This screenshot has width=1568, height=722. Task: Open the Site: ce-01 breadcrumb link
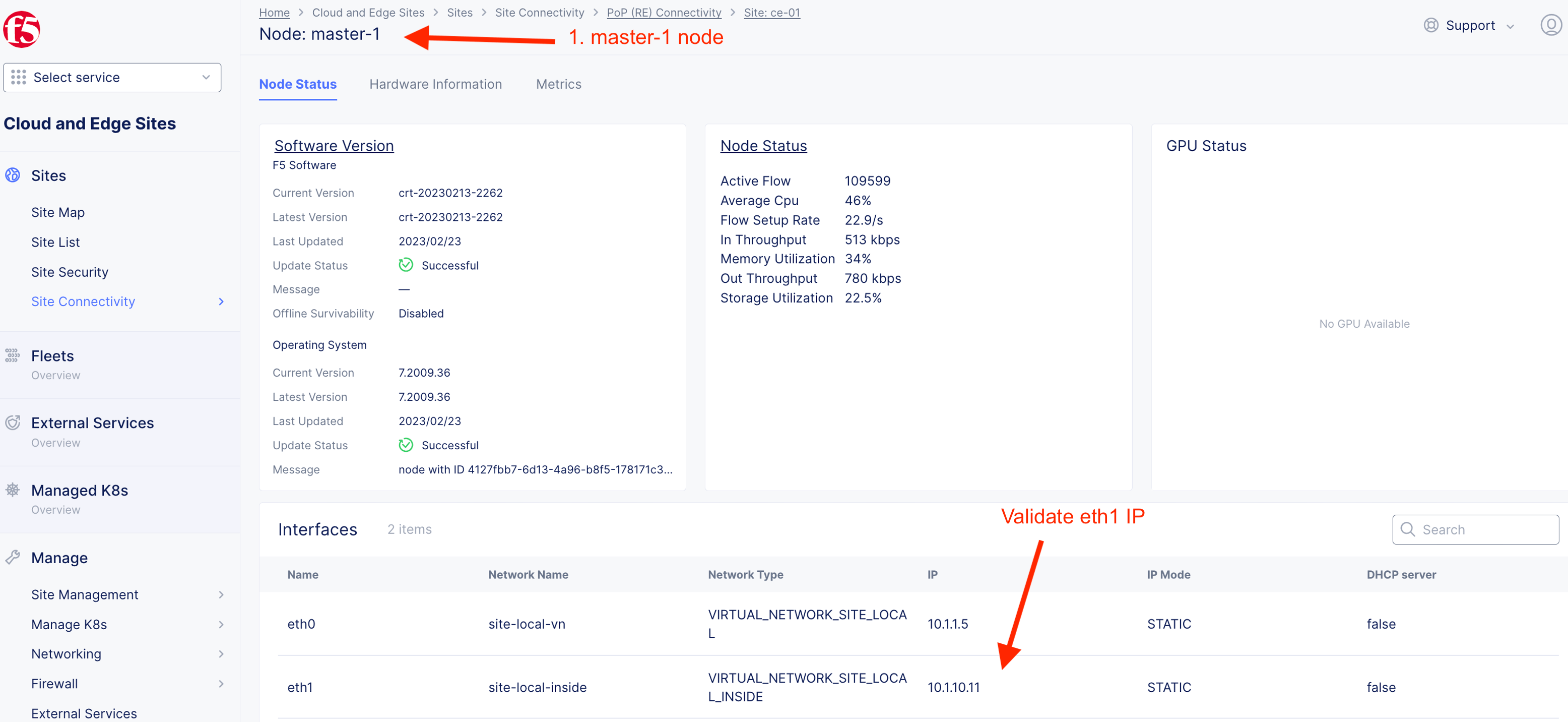point(771,12)
